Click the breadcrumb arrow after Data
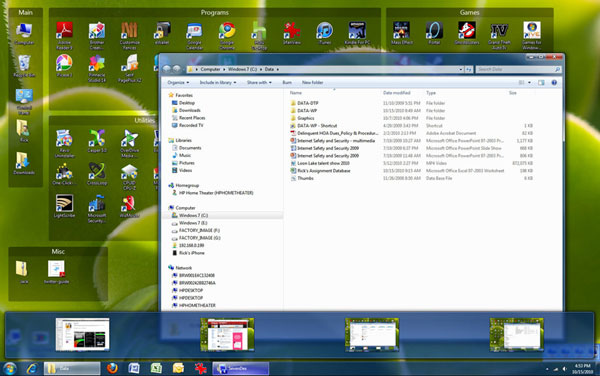The image size is (600, 376). 277,70
